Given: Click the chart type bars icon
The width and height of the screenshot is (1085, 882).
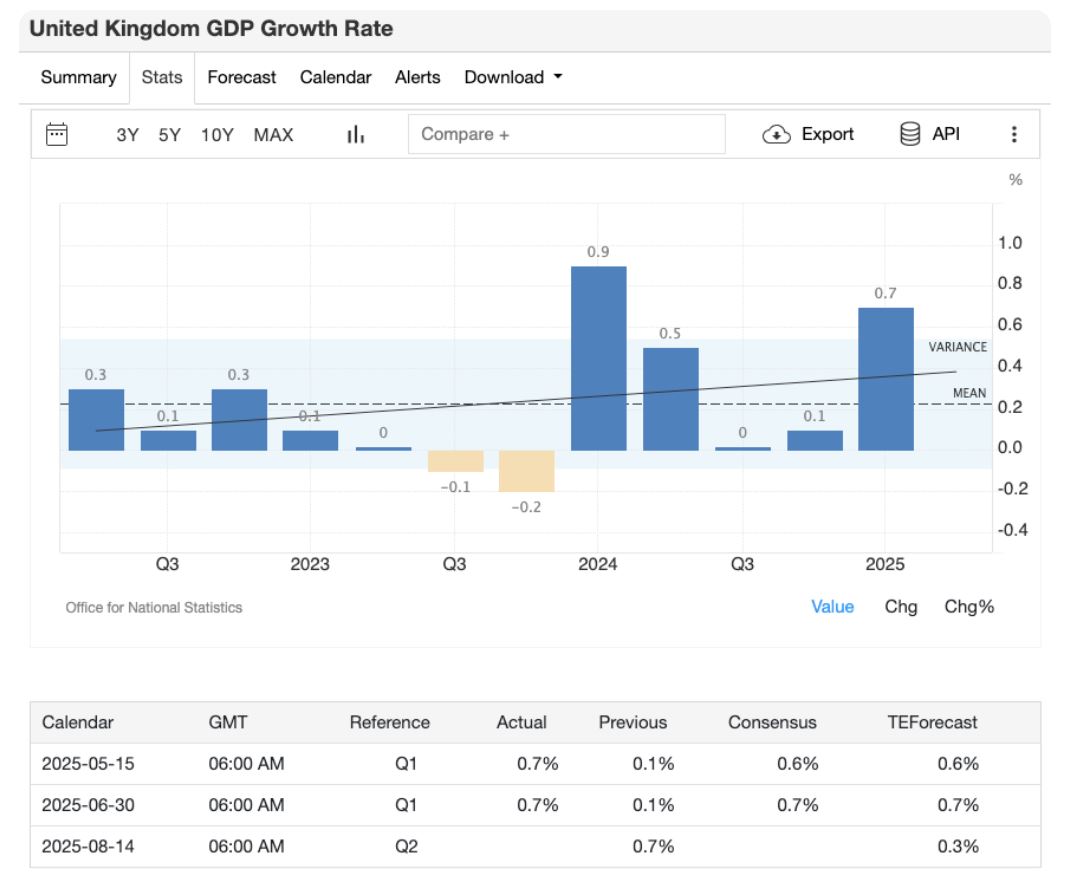Looking at the screenshot, I should [355, 135].
